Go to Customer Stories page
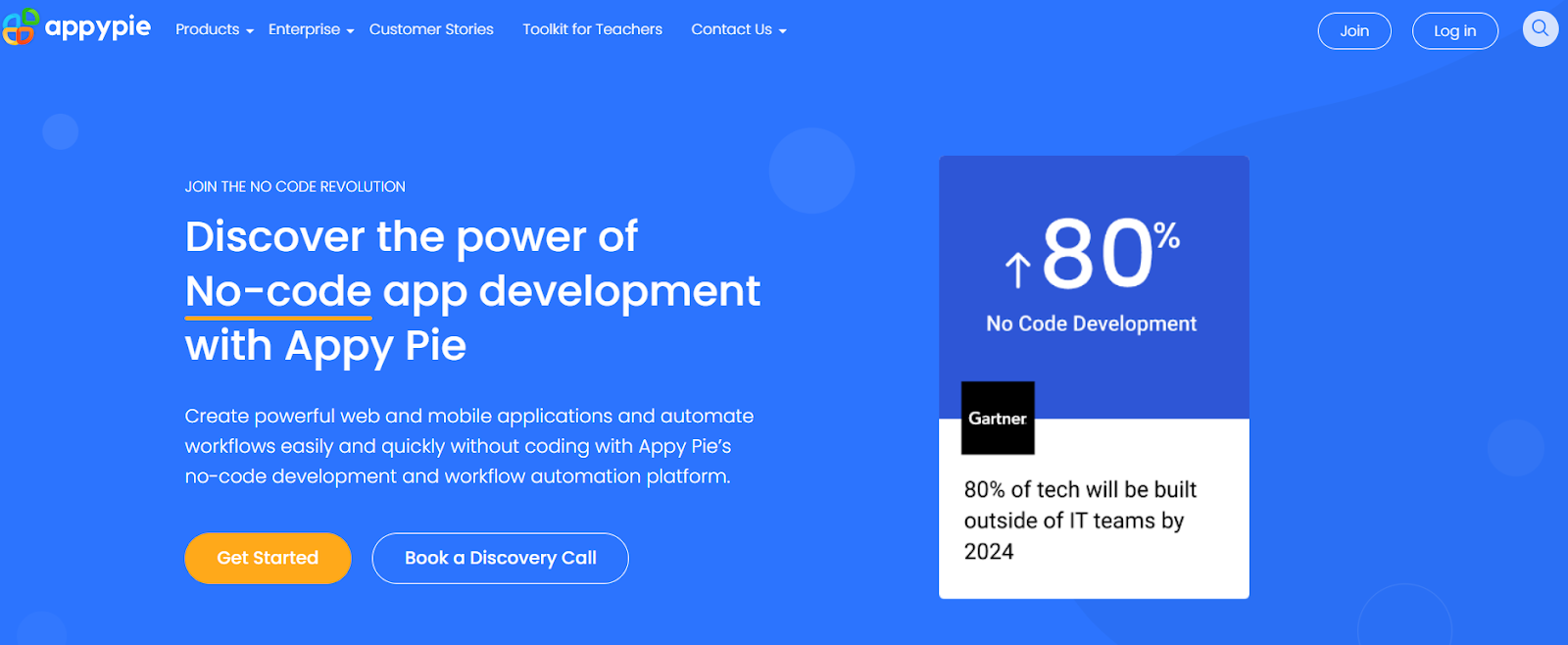The height and width of the screenshot is (645, 1568). pyautogui.click(x=431, y=29)
